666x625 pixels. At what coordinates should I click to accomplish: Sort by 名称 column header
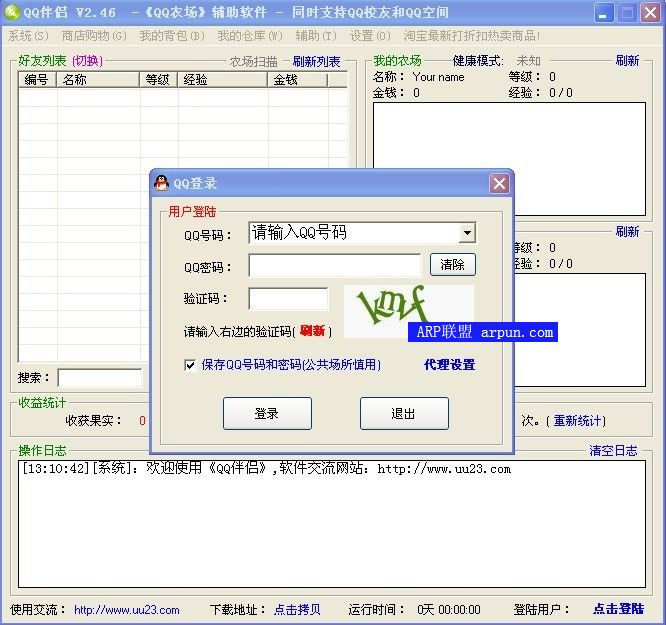coord(98,79)
